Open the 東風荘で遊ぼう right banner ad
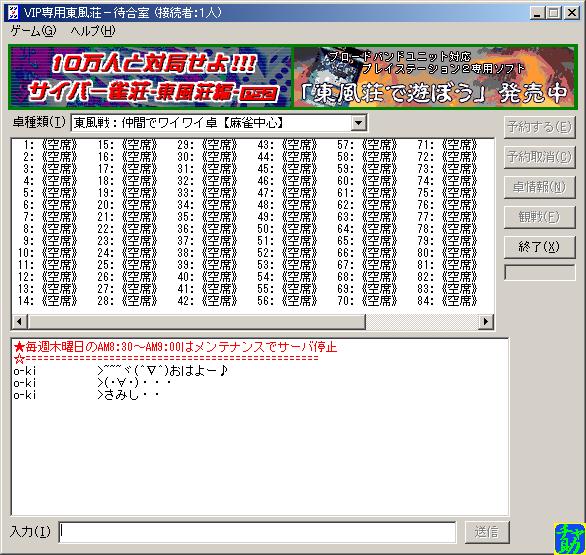 pos(434,77)
